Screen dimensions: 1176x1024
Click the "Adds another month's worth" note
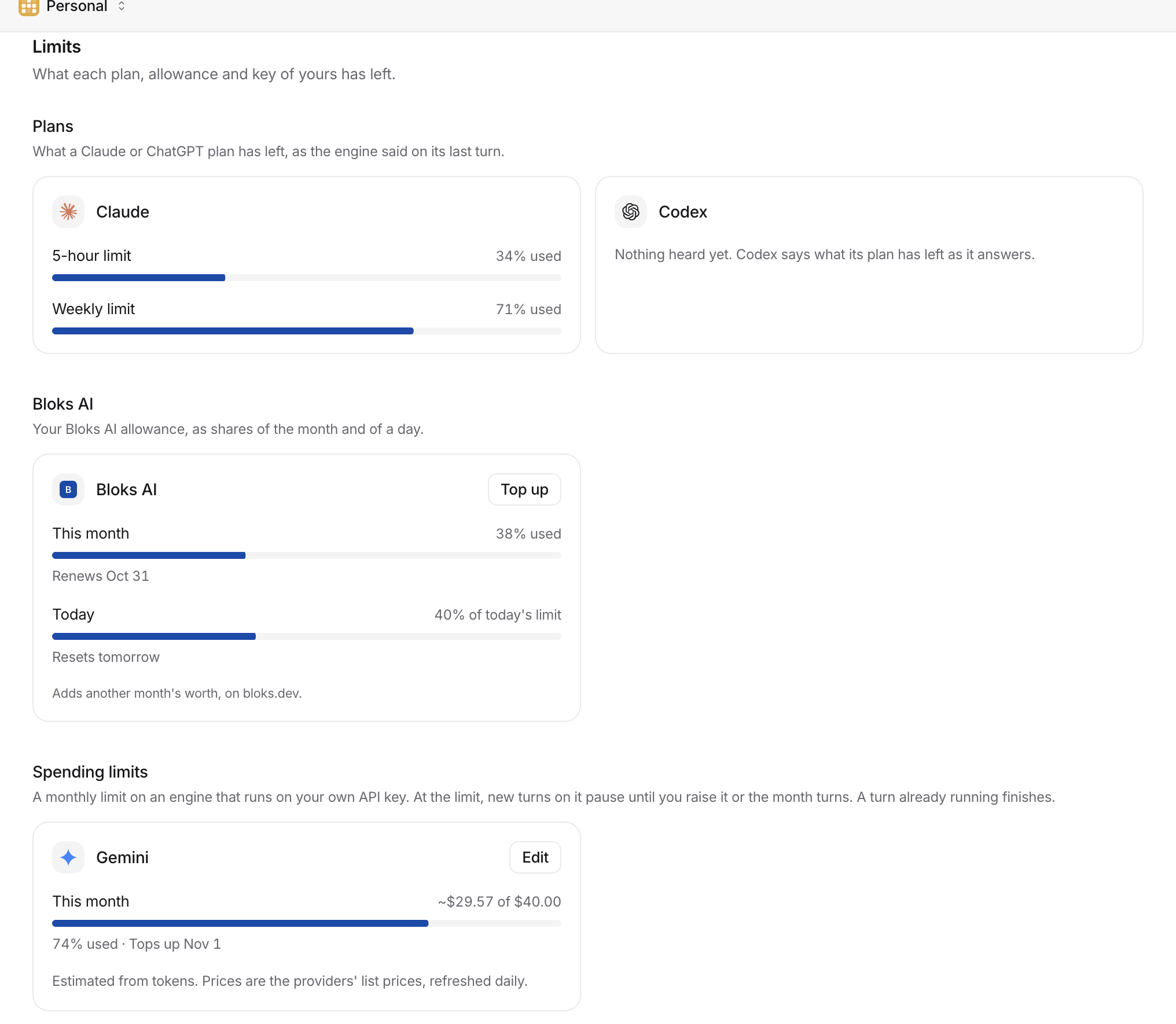point(177,693)
